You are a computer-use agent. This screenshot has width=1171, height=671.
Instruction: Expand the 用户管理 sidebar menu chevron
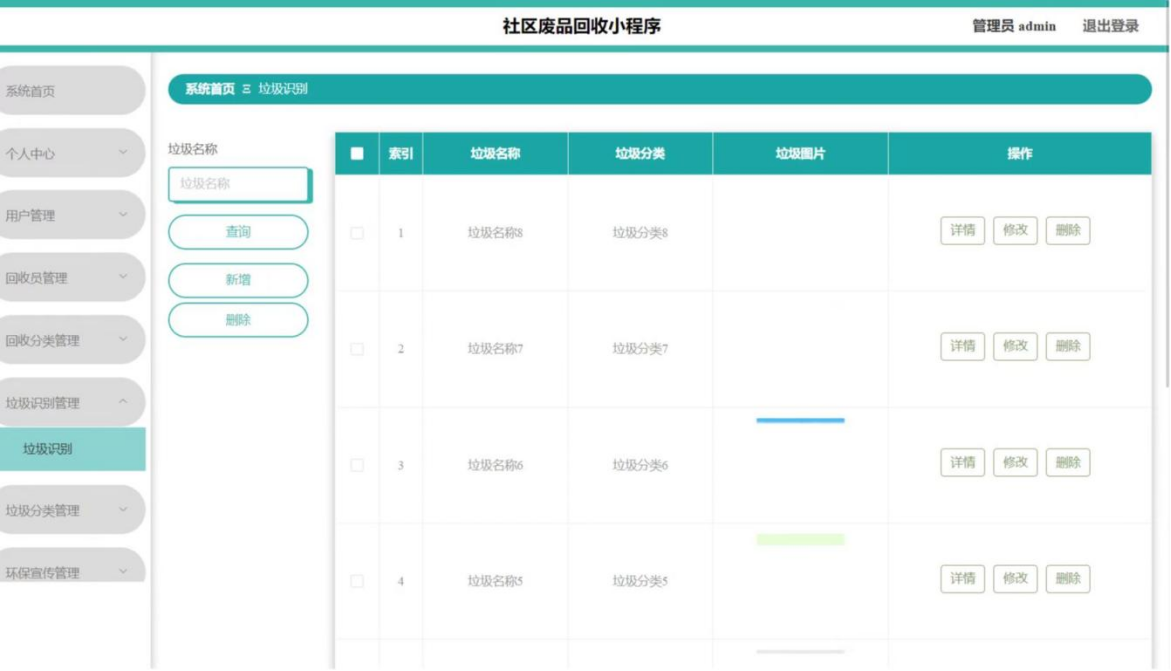pos(123,214)
